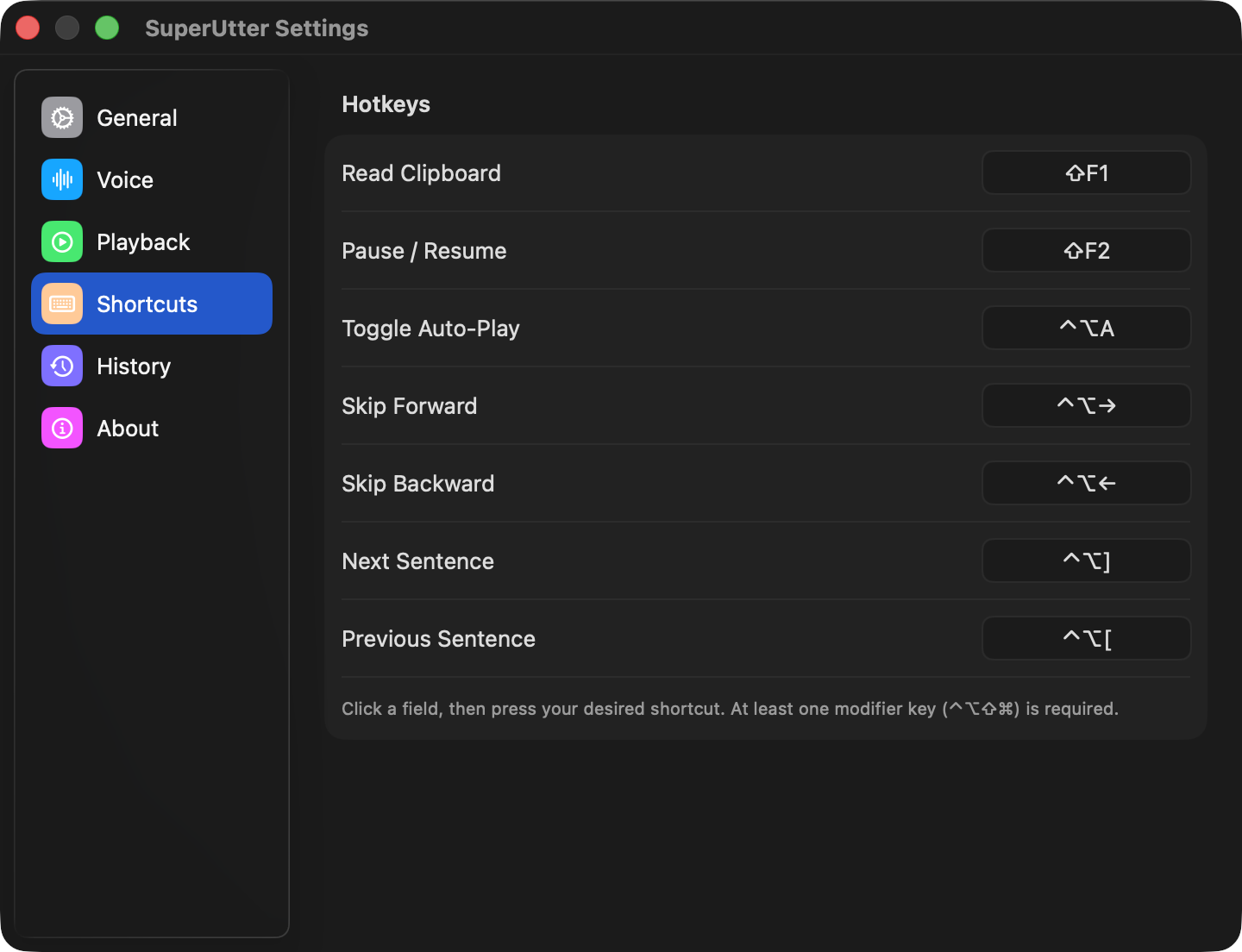Click the Previous Sentence label
This screenshot has width=1242, height=952.
tap(438, 639)
